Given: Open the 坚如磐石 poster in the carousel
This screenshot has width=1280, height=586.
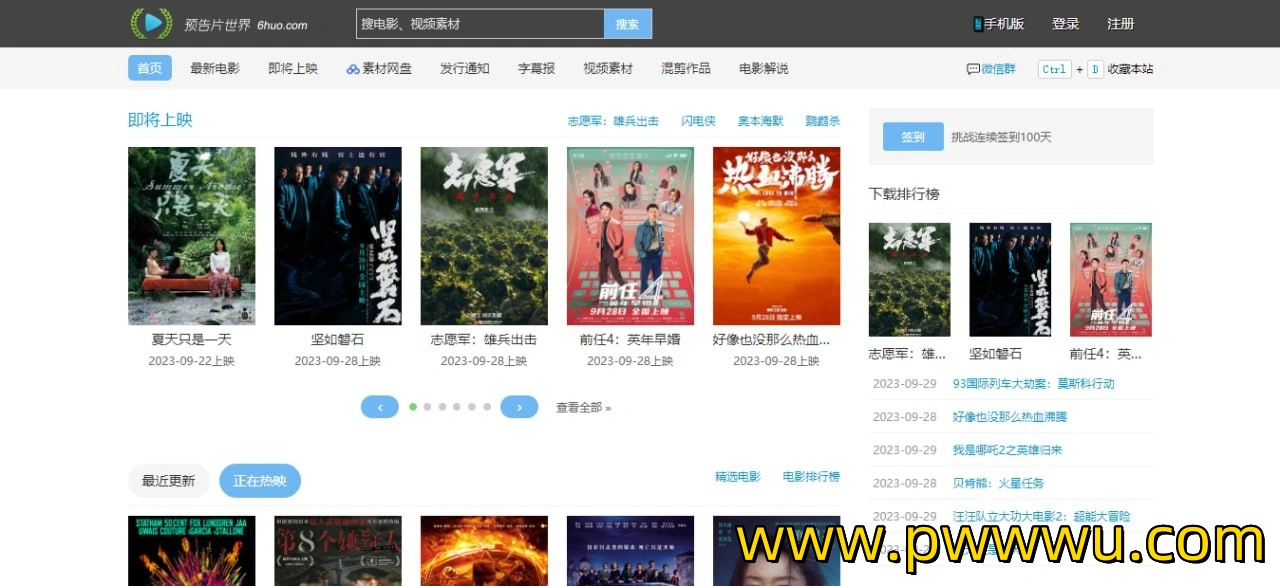Looking at the screenshot, I should [338, 236].
